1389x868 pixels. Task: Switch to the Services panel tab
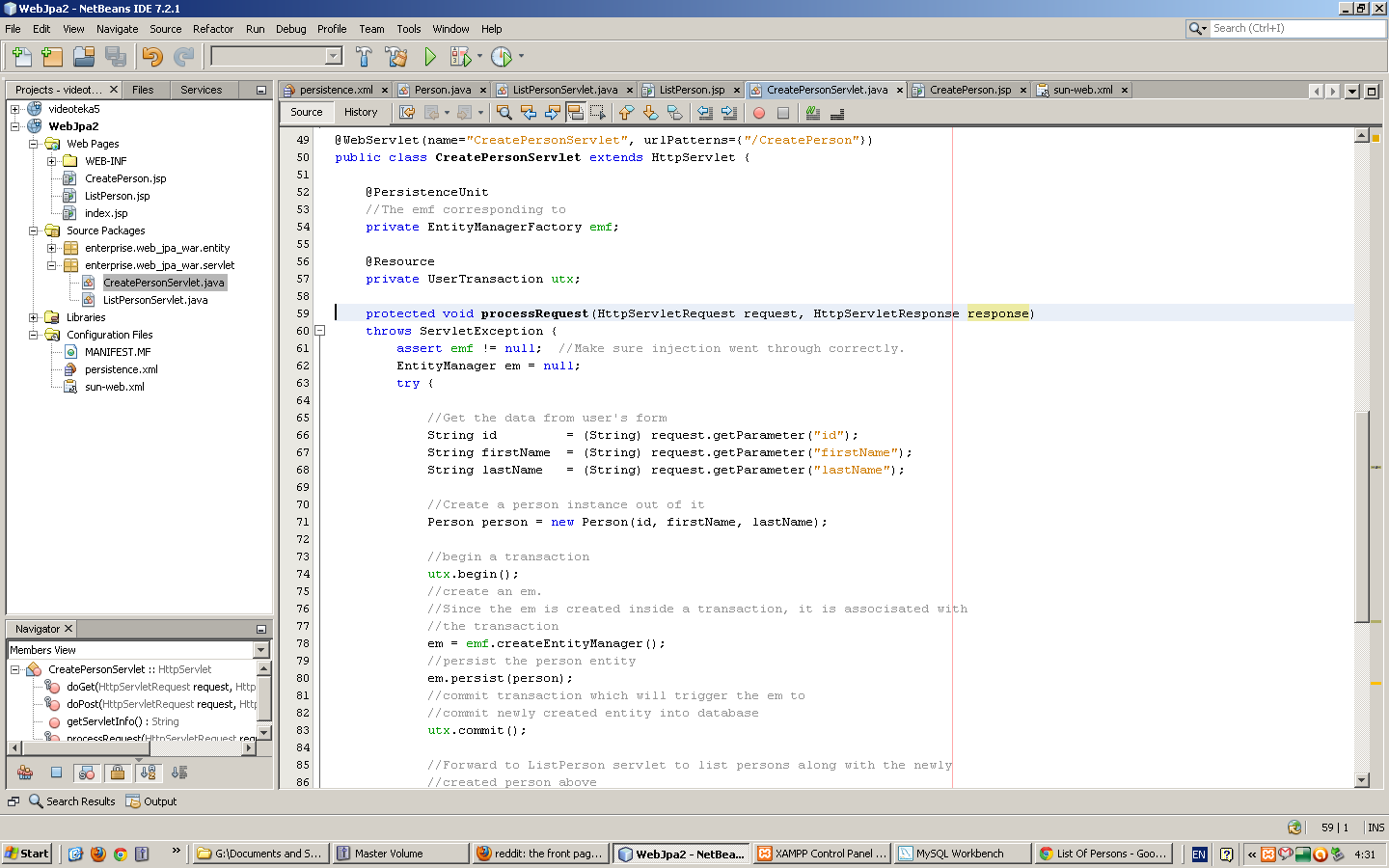(x=201, y=90)
